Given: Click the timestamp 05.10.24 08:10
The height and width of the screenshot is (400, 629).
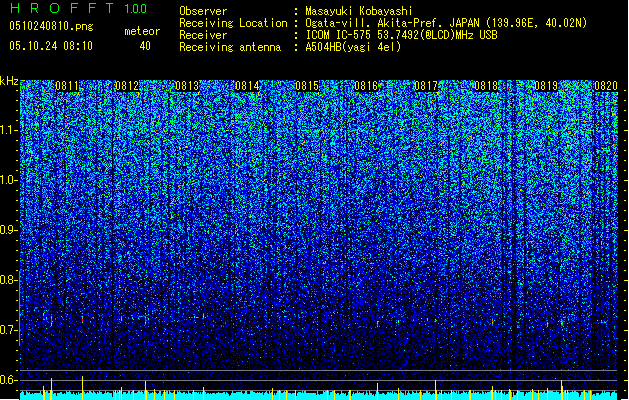Looking at the screenshot, I should click(x=51, y=45).
